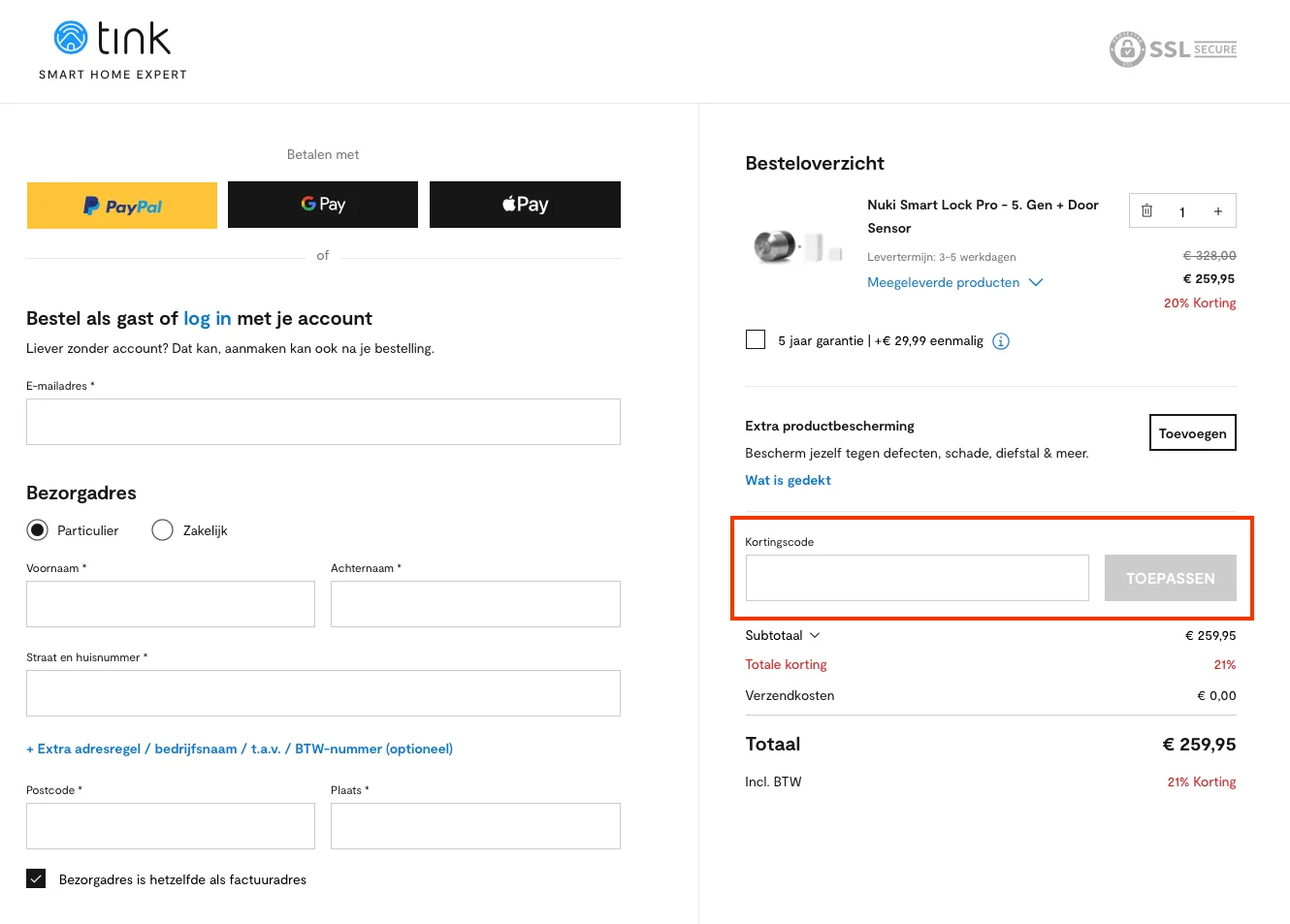Uncheck Bezorgadres same as factuuradres
This screenshot has height=924, width=1290.
click(36, 878)
